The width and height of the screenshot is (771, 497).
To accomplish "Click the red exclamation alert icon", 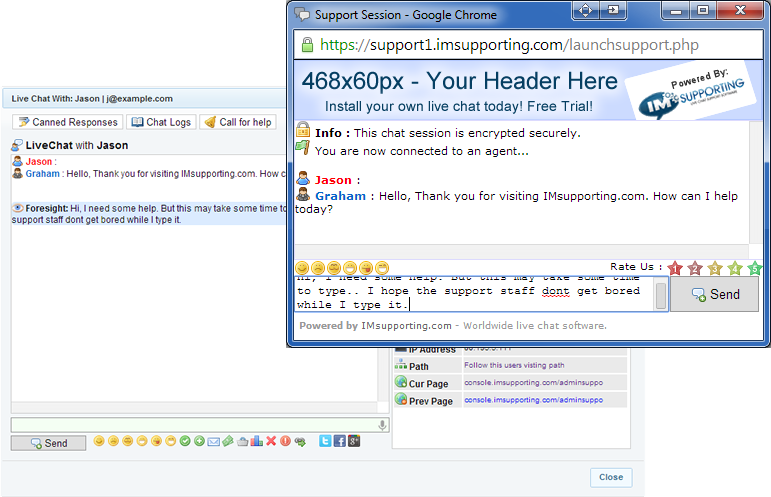I will 285,441.
